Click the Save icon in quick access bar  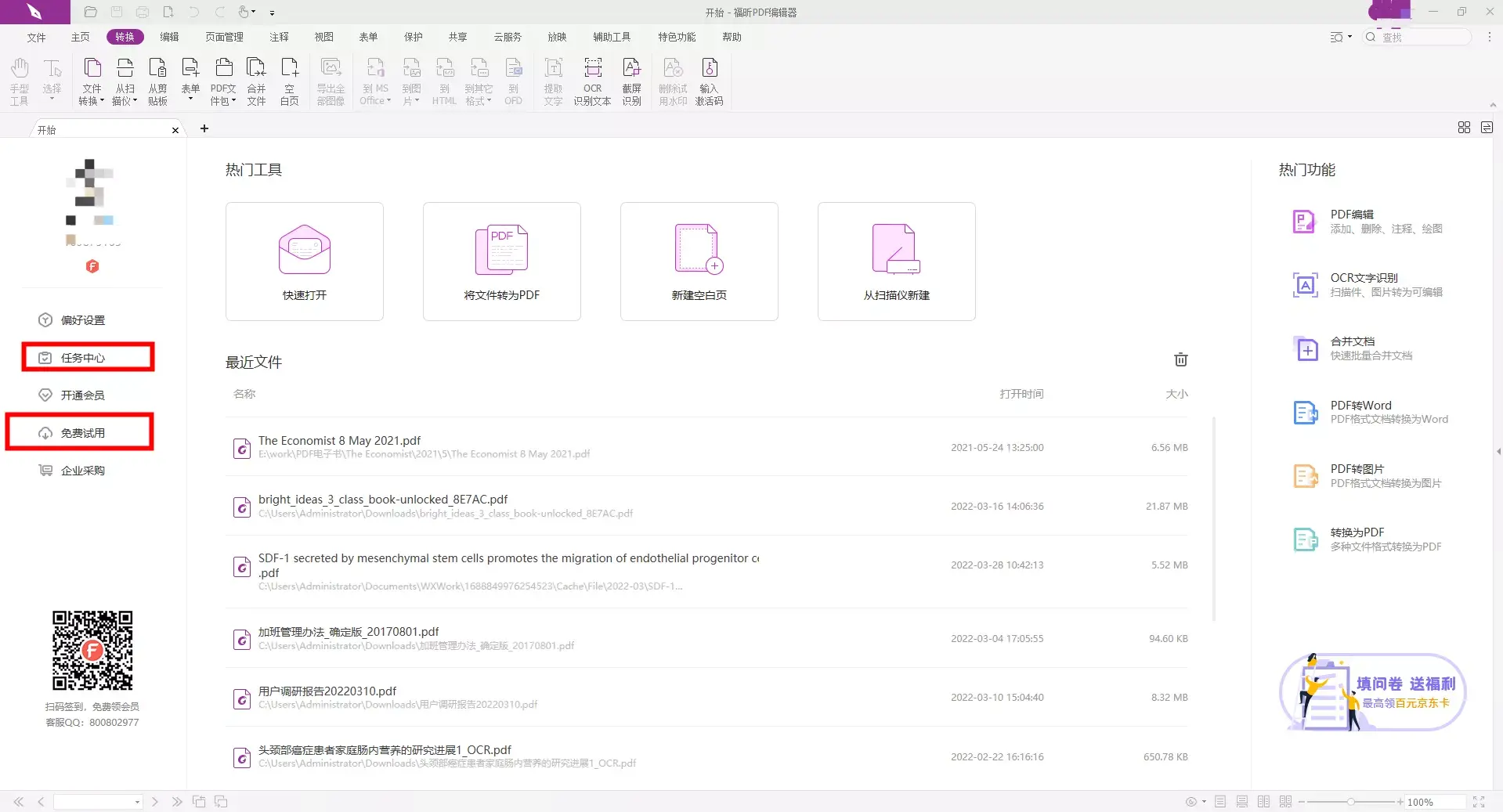click(117, 12)
